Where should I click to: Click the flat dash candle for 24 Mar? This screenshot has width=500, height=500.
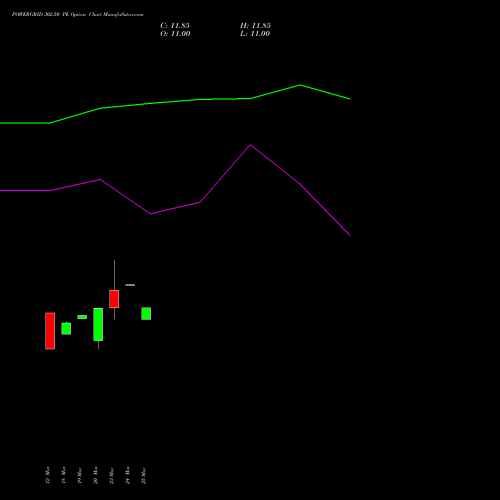[130, 285]
